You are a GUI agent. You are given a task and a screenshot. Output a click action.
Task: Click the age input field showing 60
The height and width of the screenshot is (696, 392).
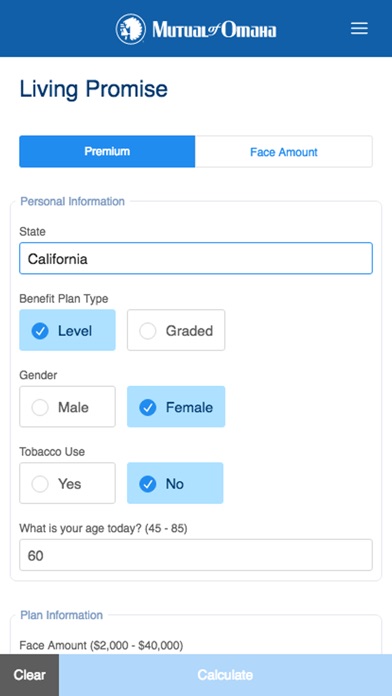point(196,555)
